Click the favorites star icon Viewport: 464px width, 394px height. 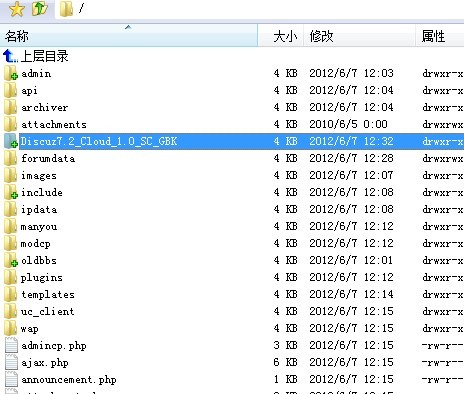click(x=17, y=9)
